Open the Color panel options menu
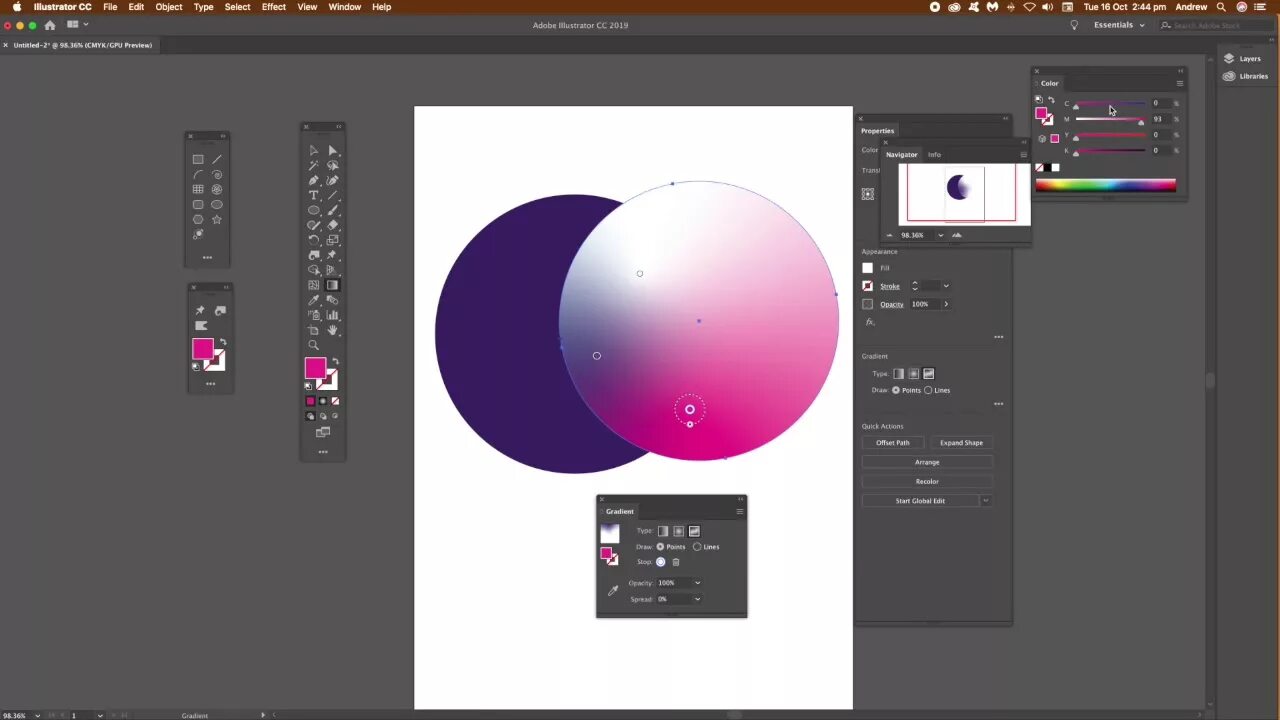The height and width of the screenshot is (720, 1280). 1179,83
